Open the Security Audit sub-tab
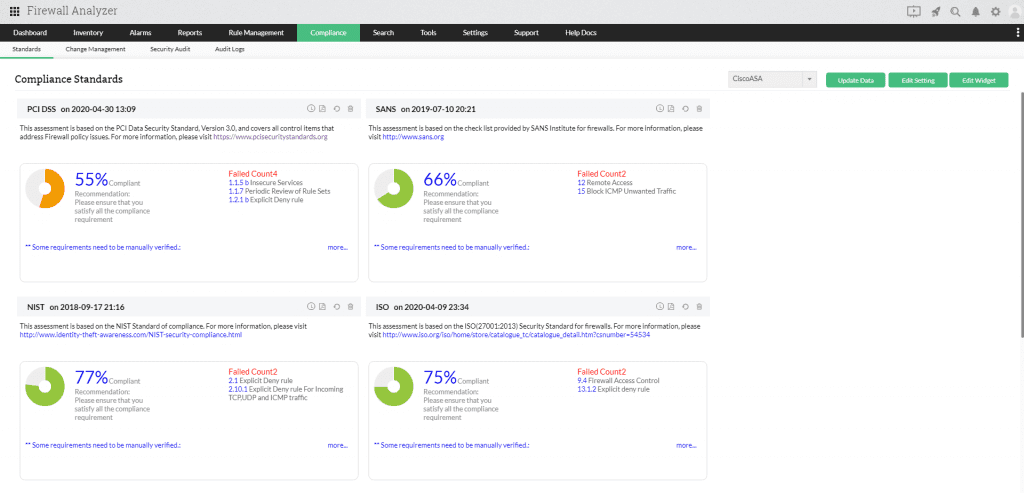This screenshot has height=493, width=1024. [x=170, y=49]
